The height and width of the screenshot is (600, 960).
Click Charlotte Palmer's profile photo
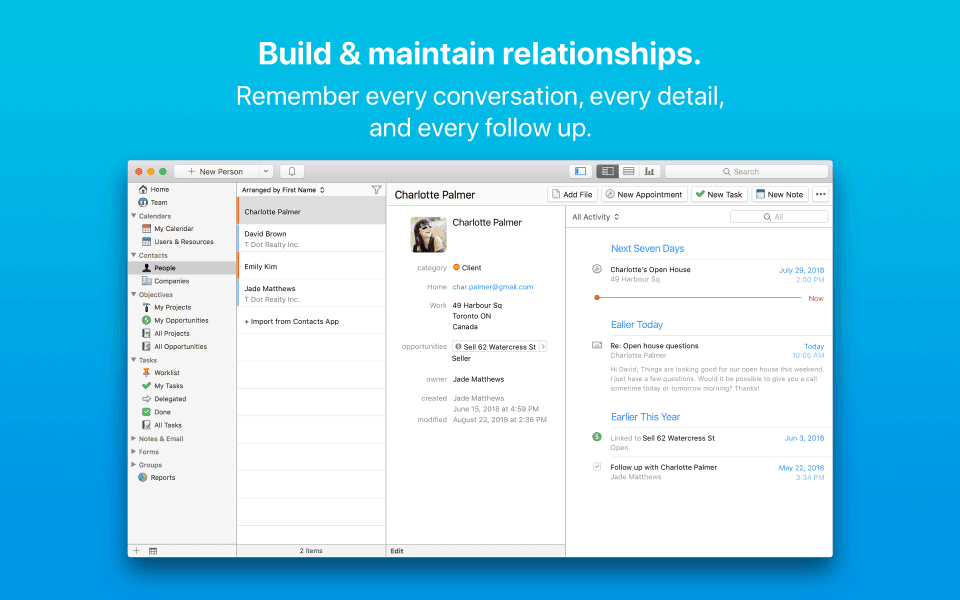click(x=429, y=234)
